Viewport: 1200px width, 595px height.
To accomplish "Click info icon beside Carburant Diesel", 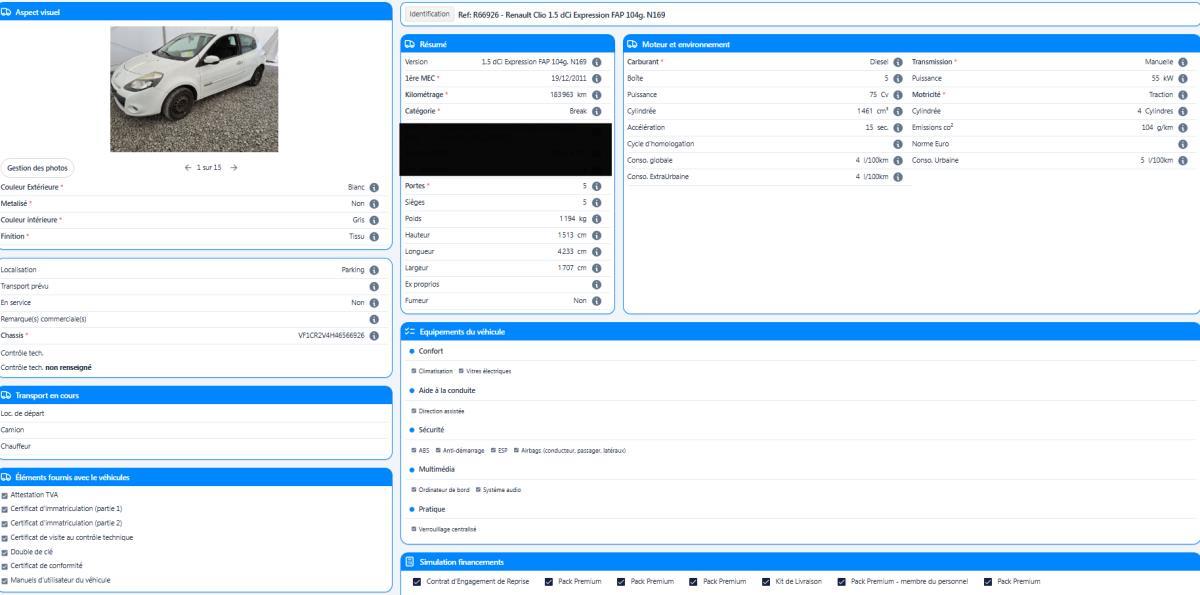I will tap(897, 62).
